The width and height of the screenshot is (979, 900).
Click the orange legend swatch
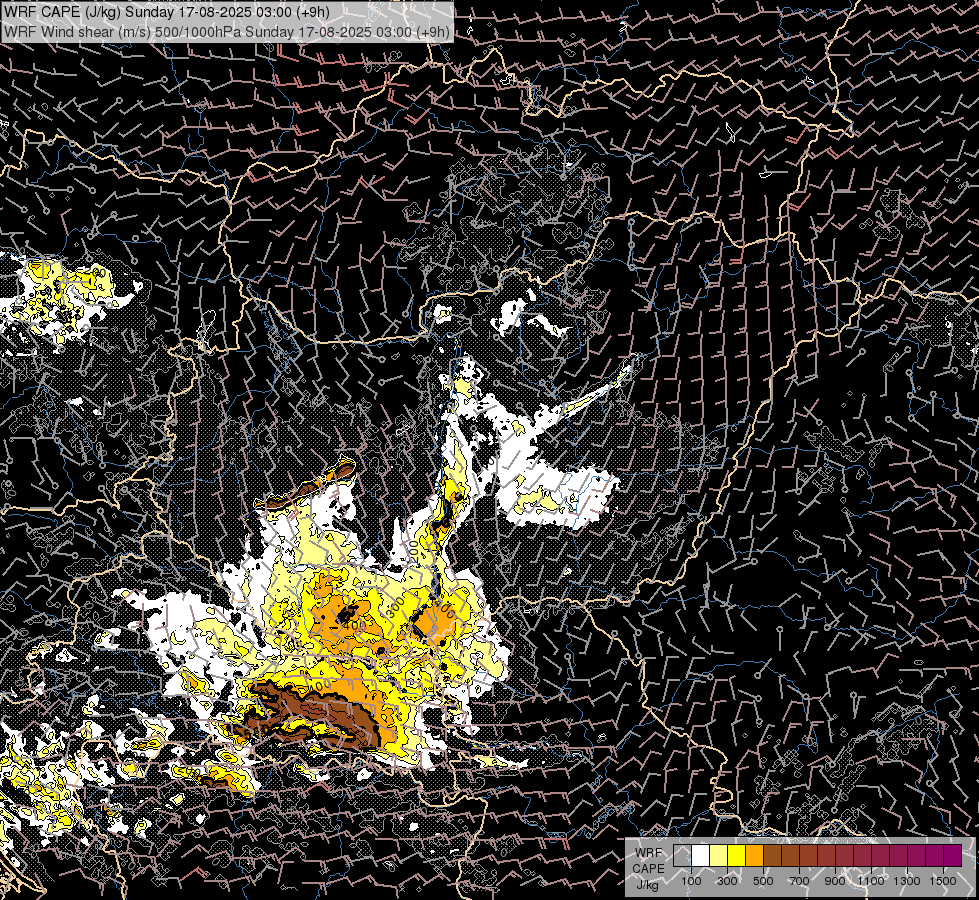754,855
